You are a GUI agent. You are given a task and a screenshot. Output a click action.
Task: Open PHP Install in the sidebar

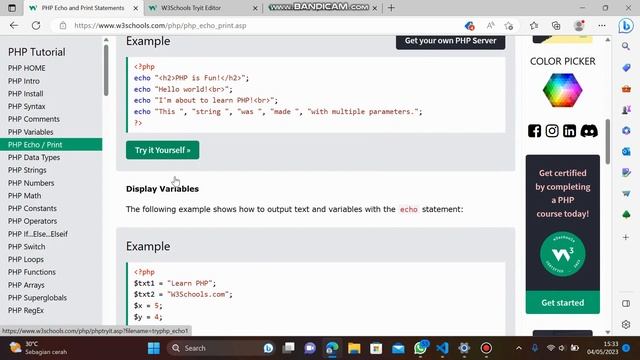pos(25,93)
